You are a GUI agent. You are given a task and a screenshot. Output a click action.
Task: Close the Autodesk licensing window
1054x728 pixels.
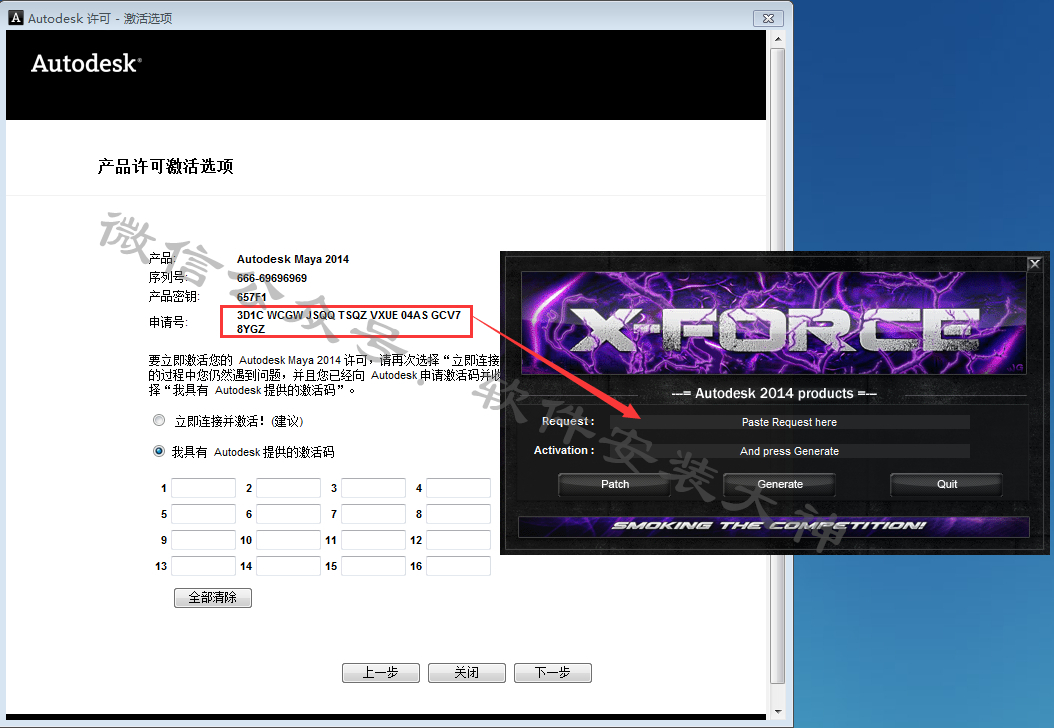click(768, 18)
